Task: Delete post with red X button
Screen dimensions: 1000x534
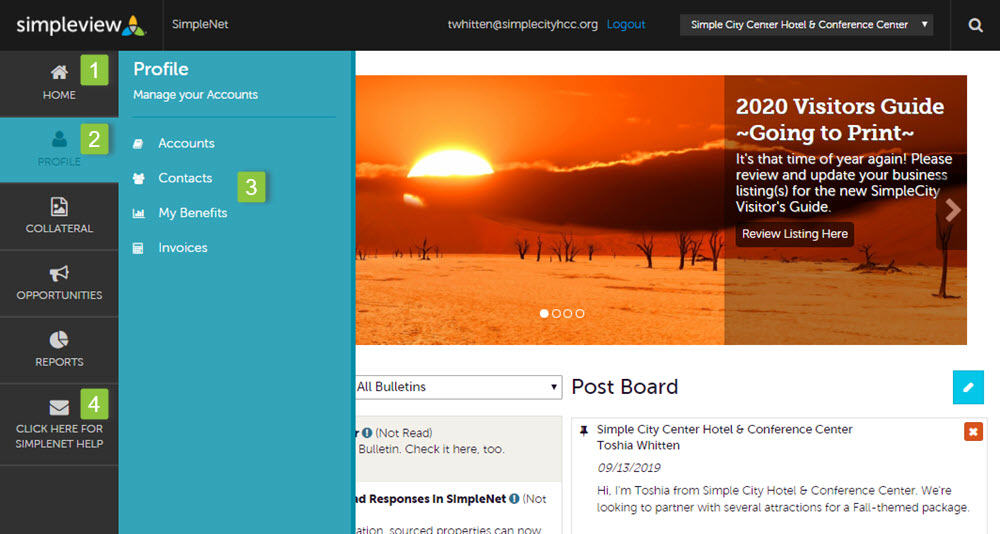Action: [973, 432]
